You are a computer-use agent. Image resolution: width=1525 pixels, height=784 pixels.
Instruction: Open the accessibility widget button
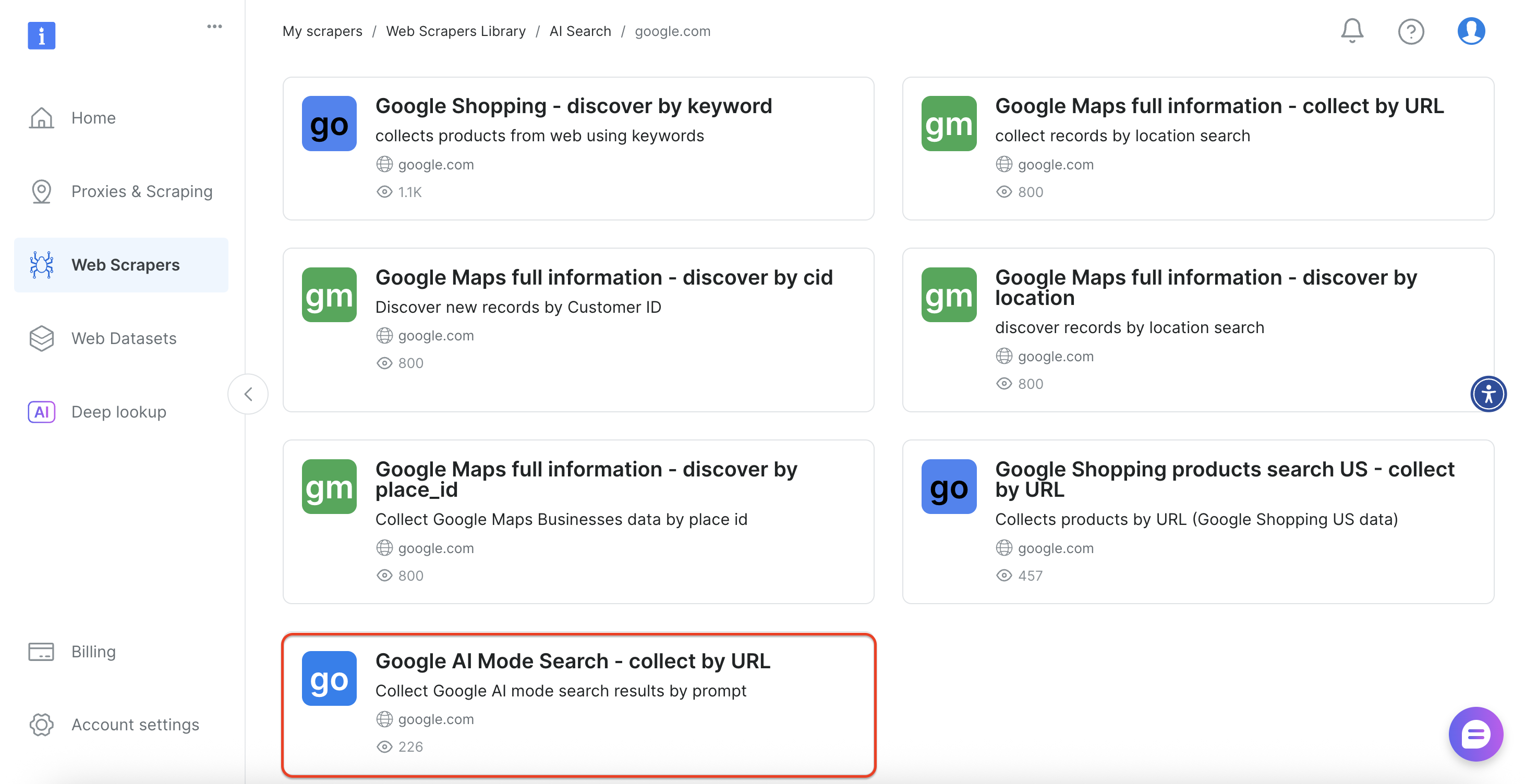pos(1488,394)
